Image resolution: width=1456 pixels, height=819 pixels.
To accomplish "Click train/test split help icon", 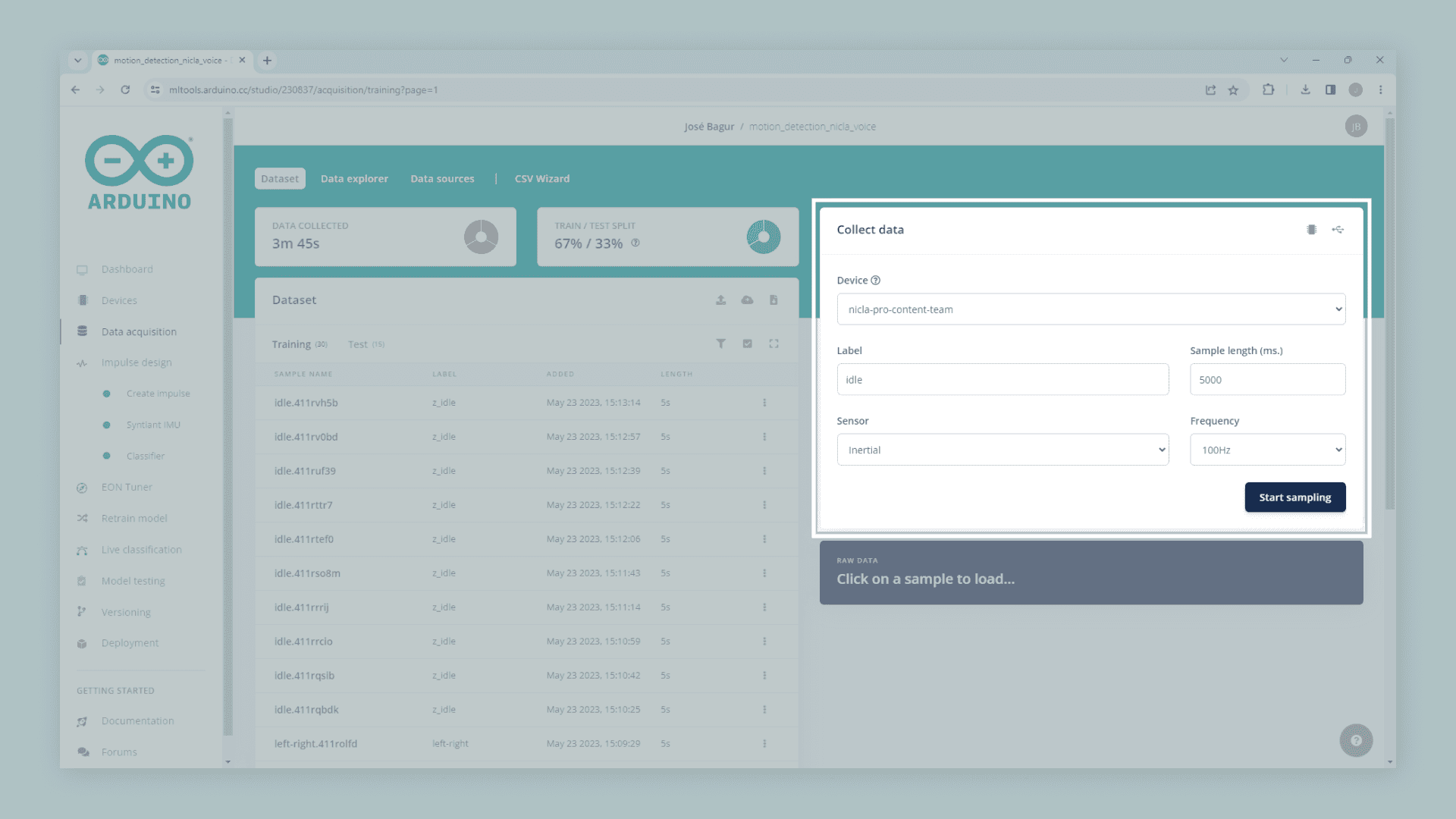I will pyautogui.click(x=635, y=243).
